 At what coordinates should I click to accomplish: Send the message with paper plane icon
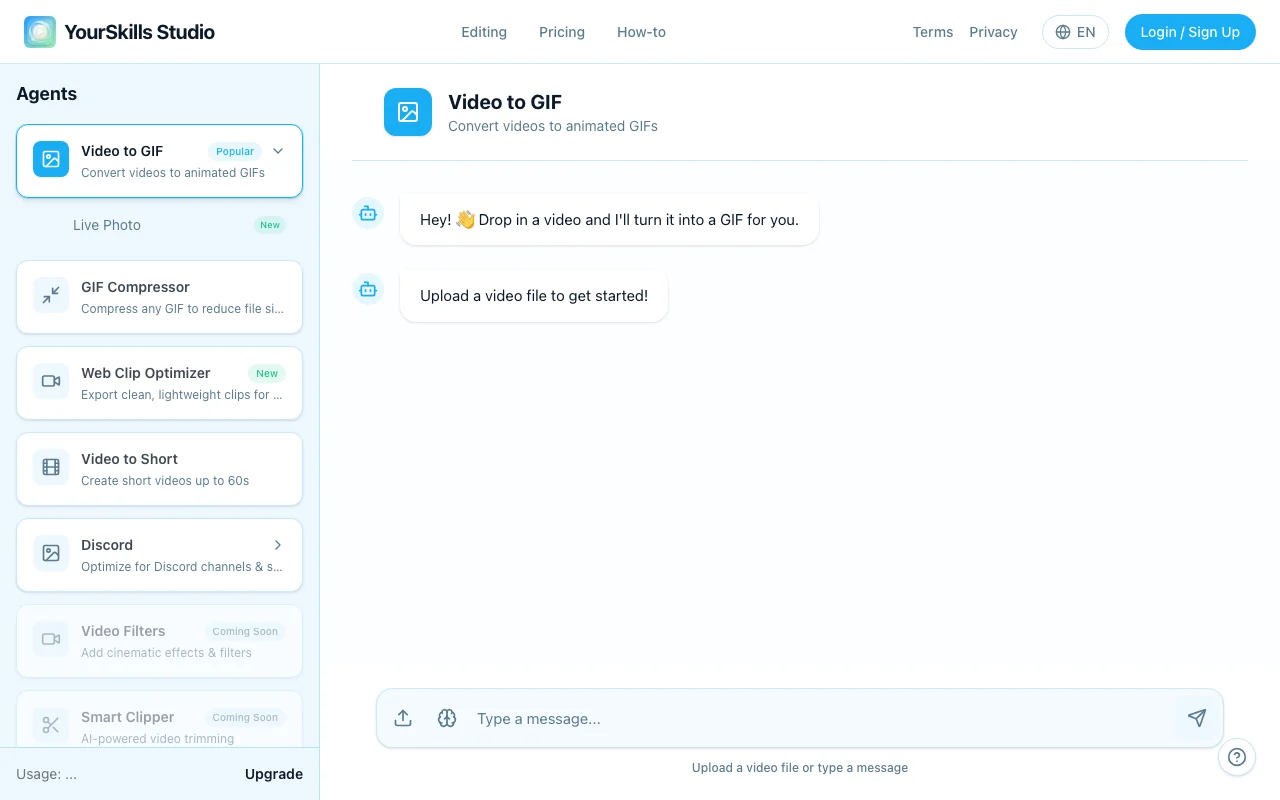tap(1197, 718)
